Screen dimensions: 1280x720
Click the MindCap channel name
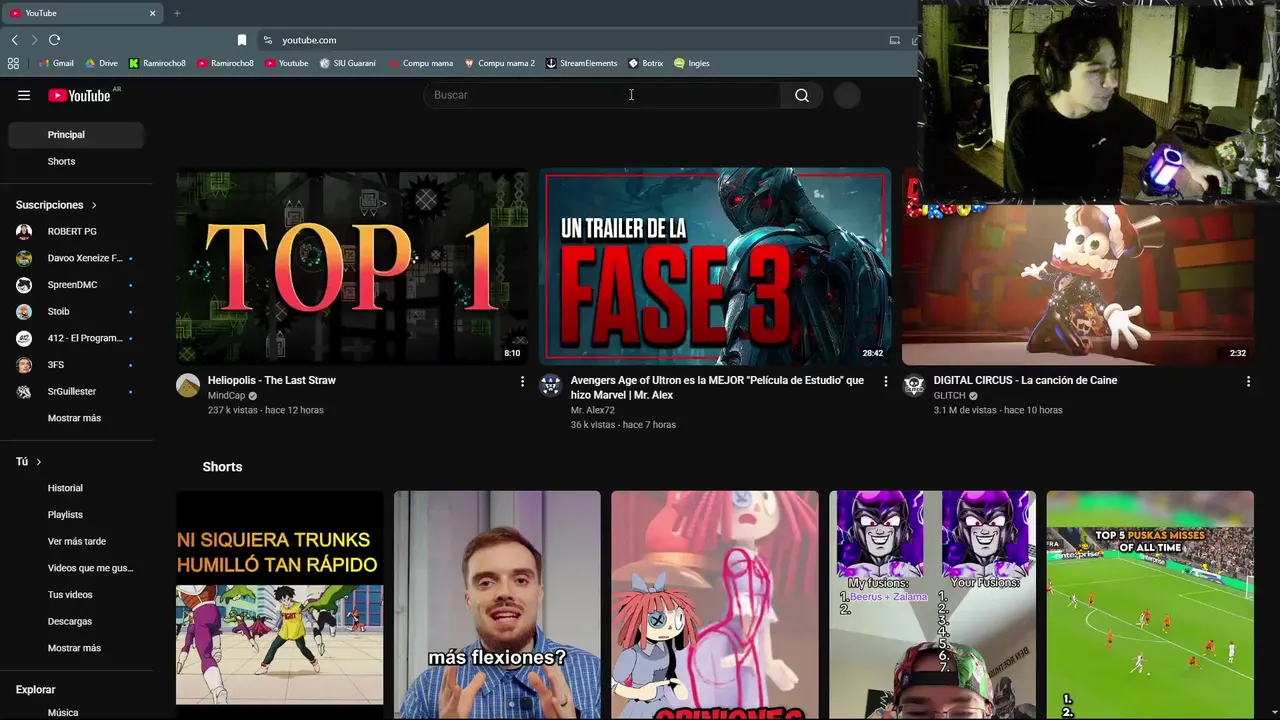point(226,396)
